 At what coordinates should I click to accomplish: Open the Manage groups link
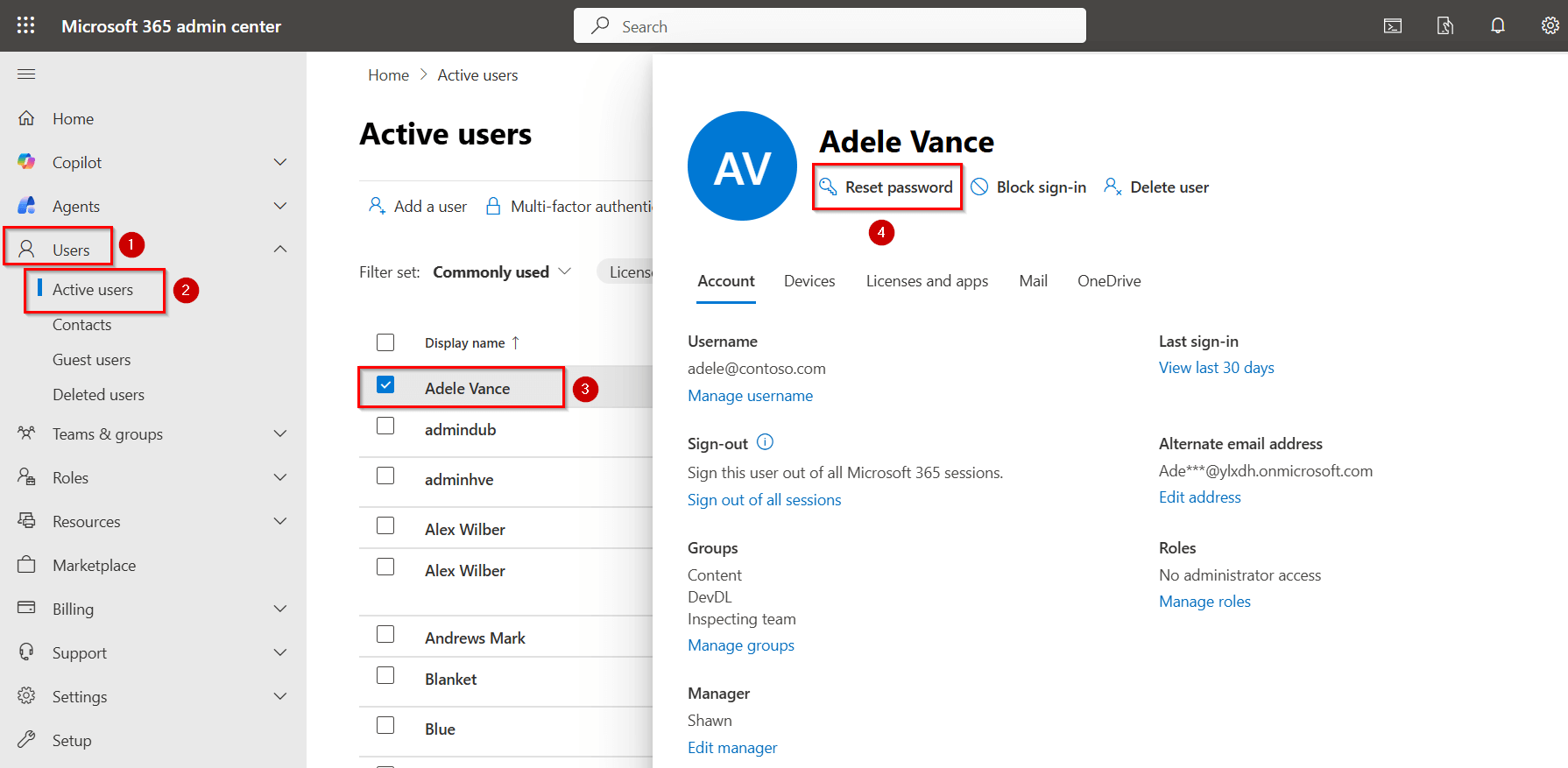741,645
